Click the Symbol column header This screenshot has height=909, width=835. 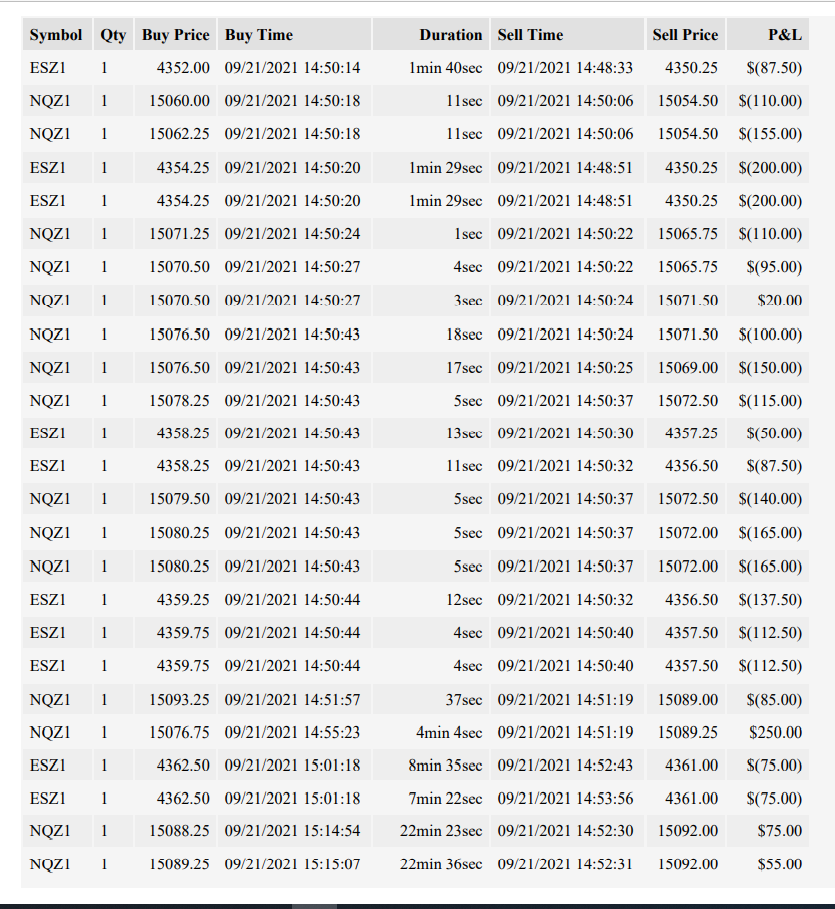pyautogui.click(x=56, y=35)
